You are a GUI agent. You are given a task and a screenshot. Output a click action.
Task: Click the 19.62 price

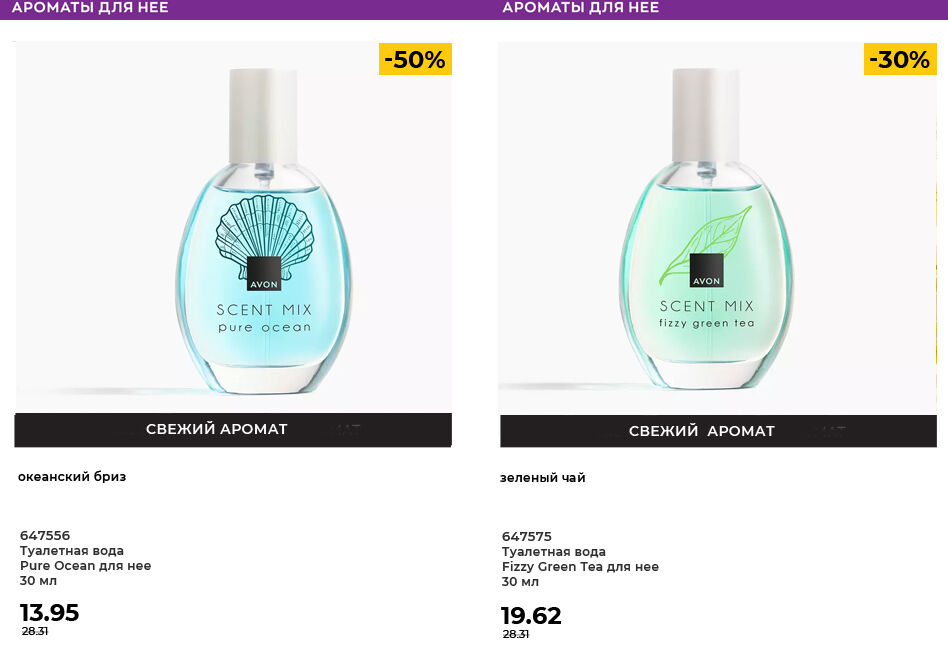tap(532, 615)
